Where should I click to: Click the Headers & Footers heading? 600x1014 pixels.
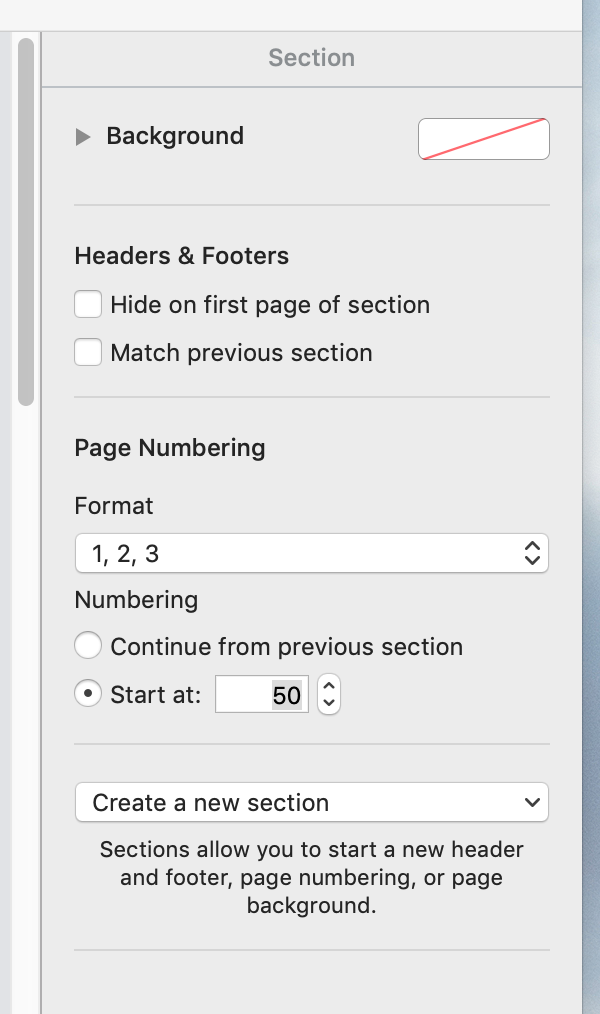(x=181, y=256)
